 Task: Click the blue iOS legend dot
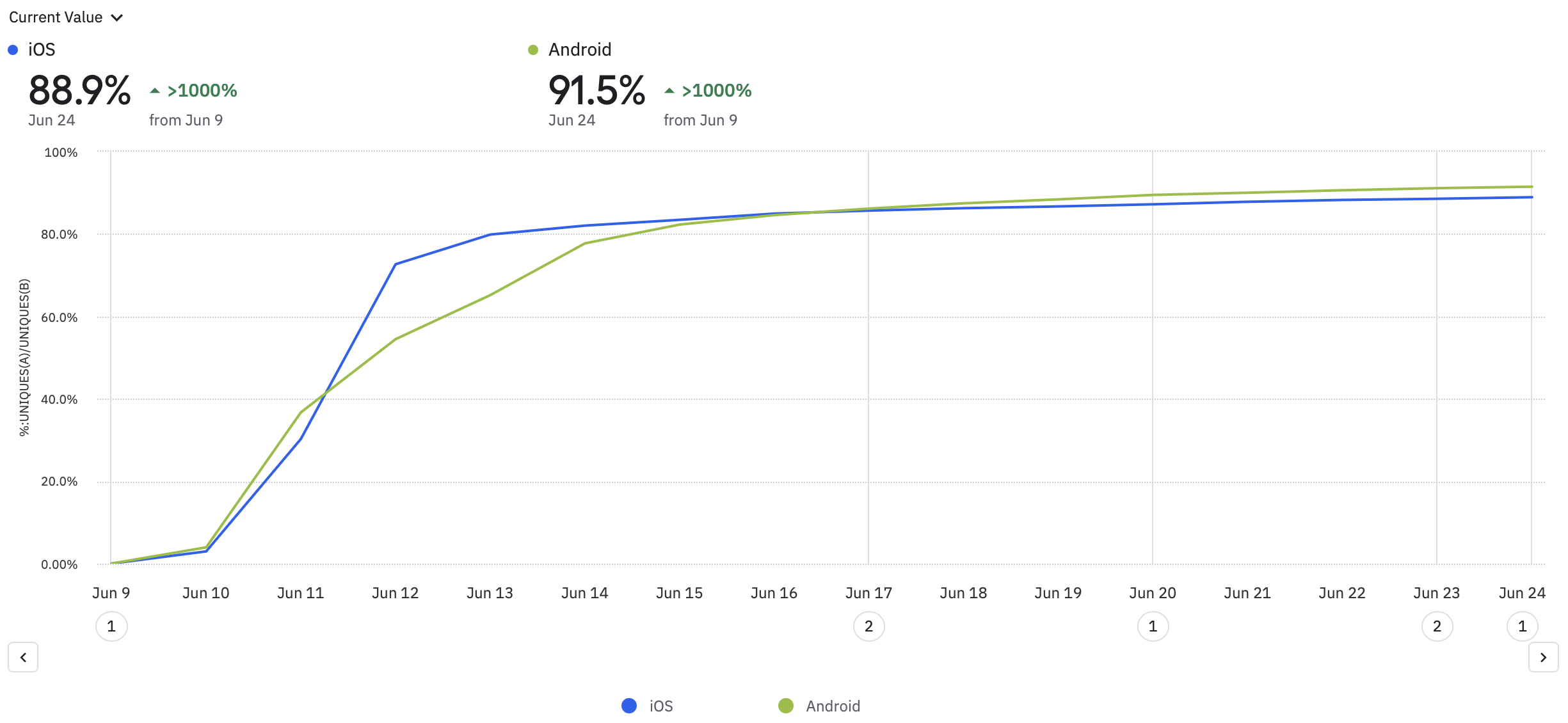pos(629,706)
